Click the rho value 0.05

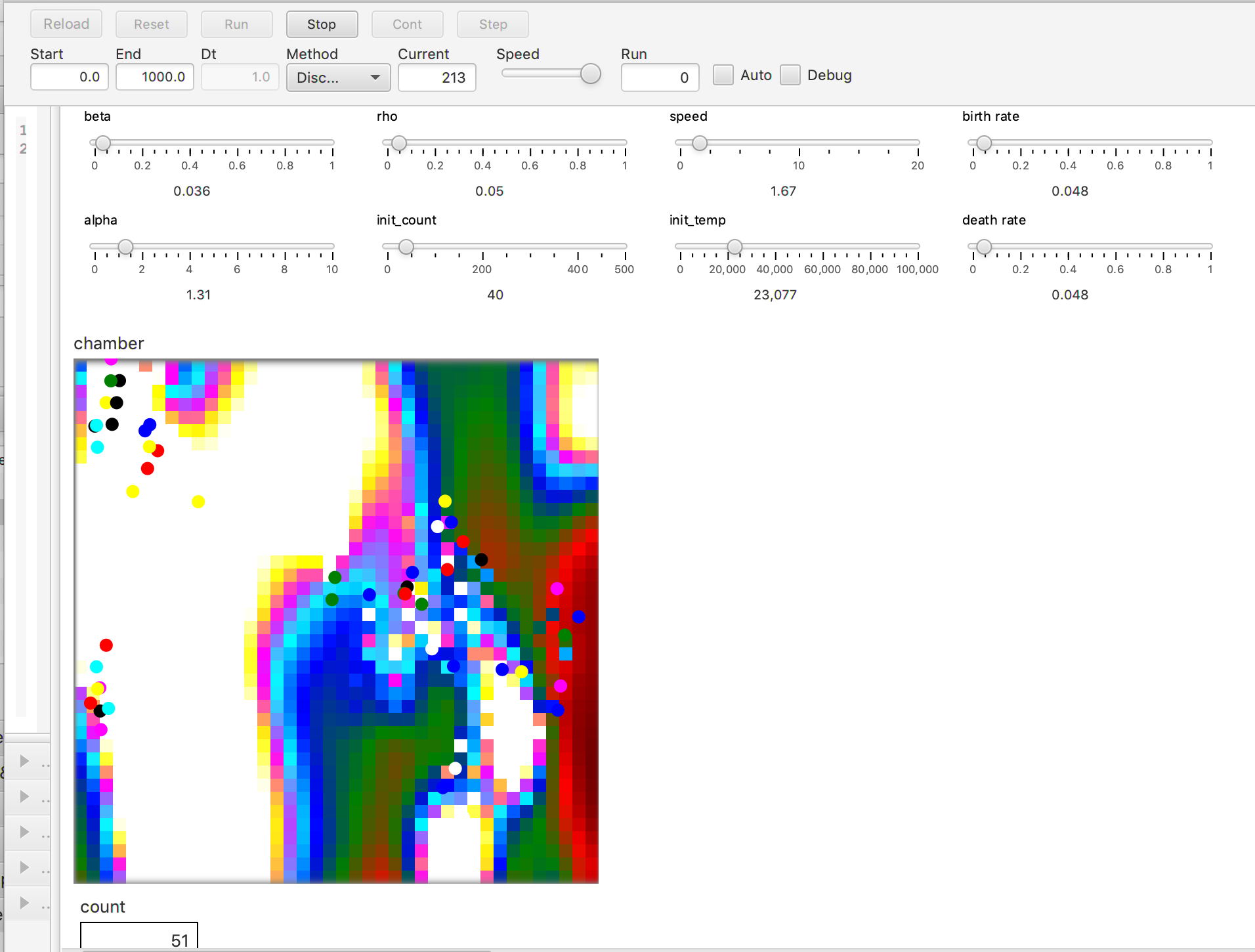(490, 191)
